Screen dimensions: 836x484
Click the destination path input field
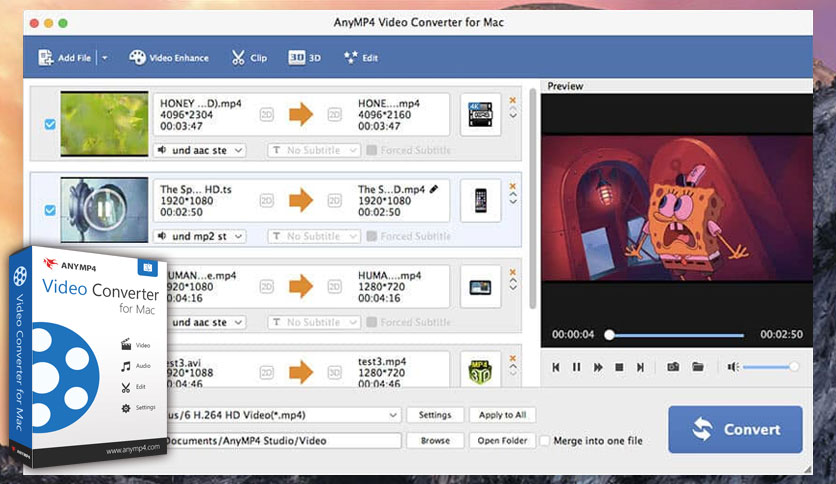[x=284, y=440]
